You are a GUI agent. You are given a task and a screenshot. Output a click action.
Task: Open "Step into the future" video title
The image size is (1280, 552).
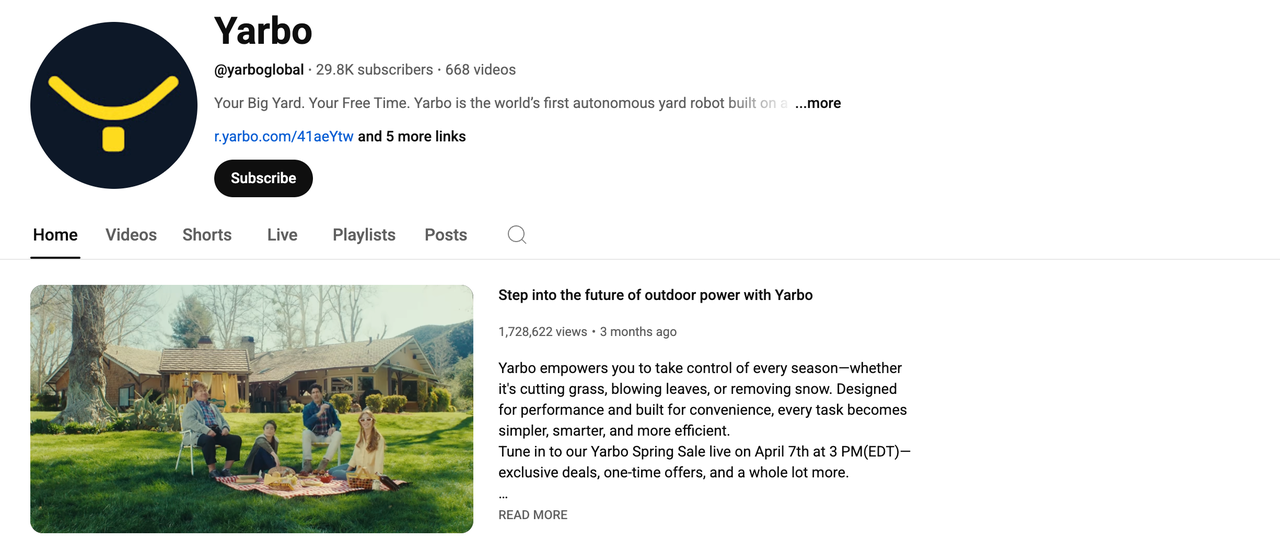coord(655,295)
